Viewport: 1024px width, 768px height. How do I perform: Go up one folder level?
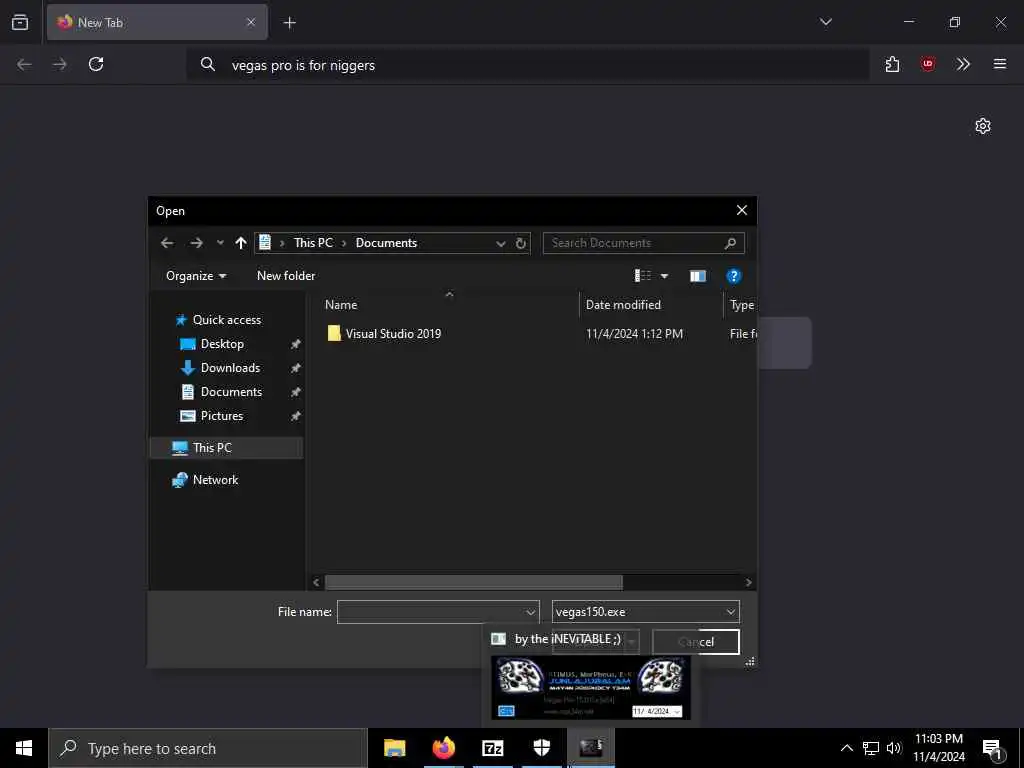[x=241, y=243]
